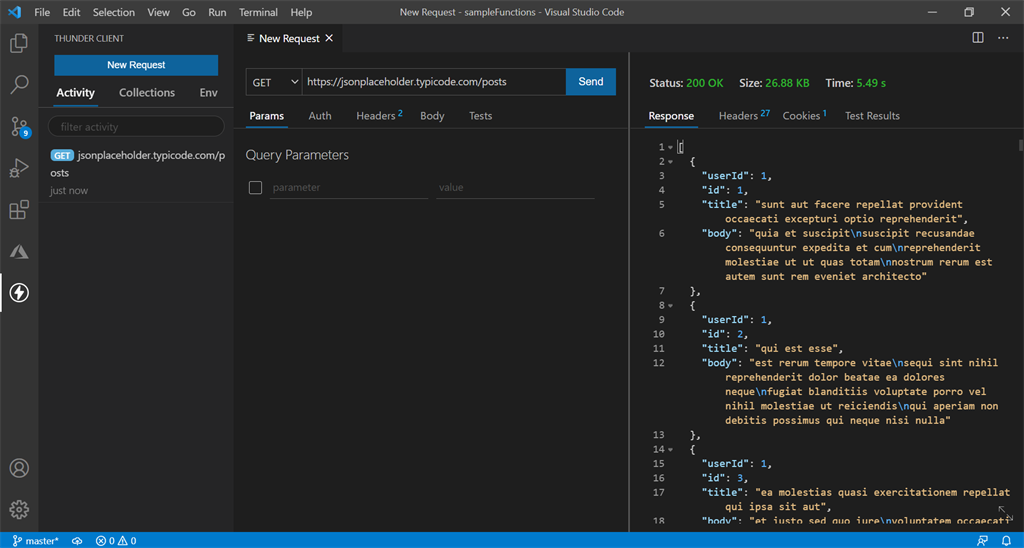Select the Params request tab
The width and height of the screenshot is (1024, 548).
(x=266, y=116)
